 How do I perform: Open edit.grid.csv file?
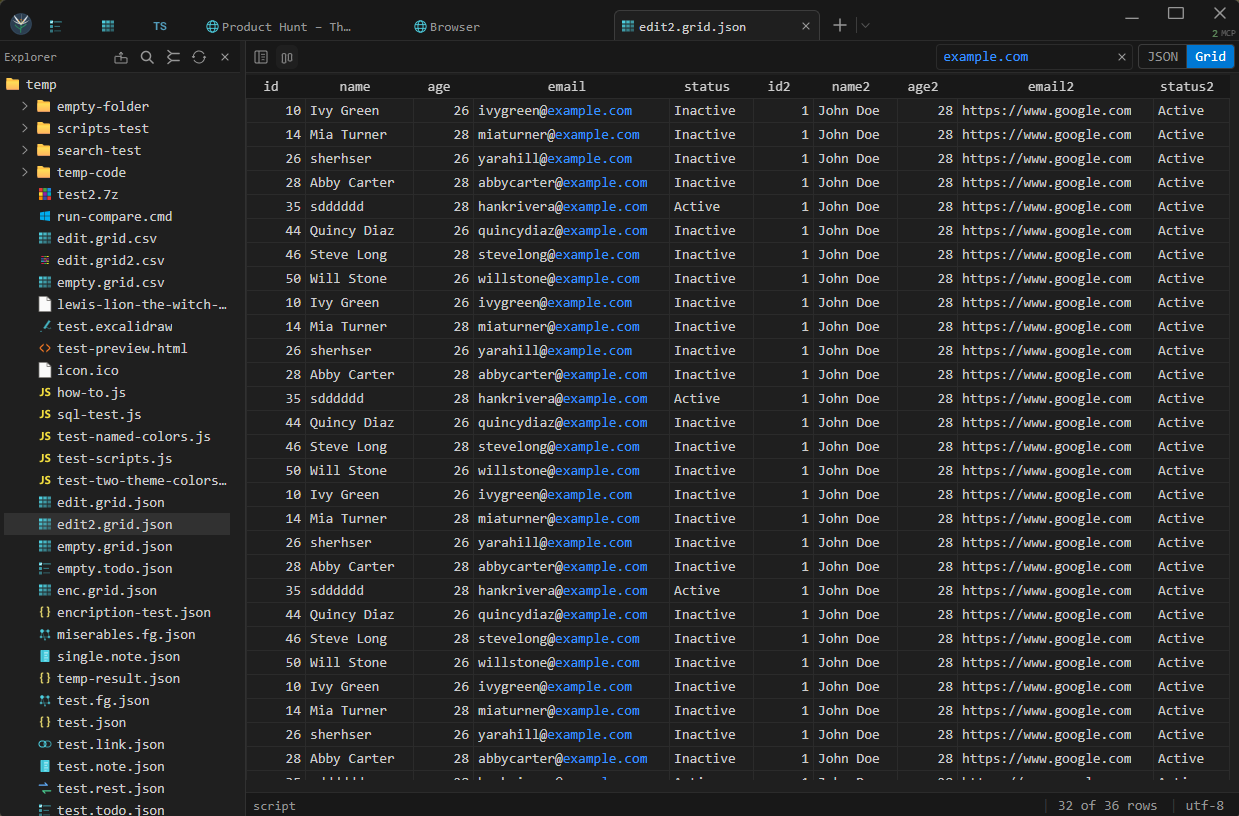click(117, 238)
